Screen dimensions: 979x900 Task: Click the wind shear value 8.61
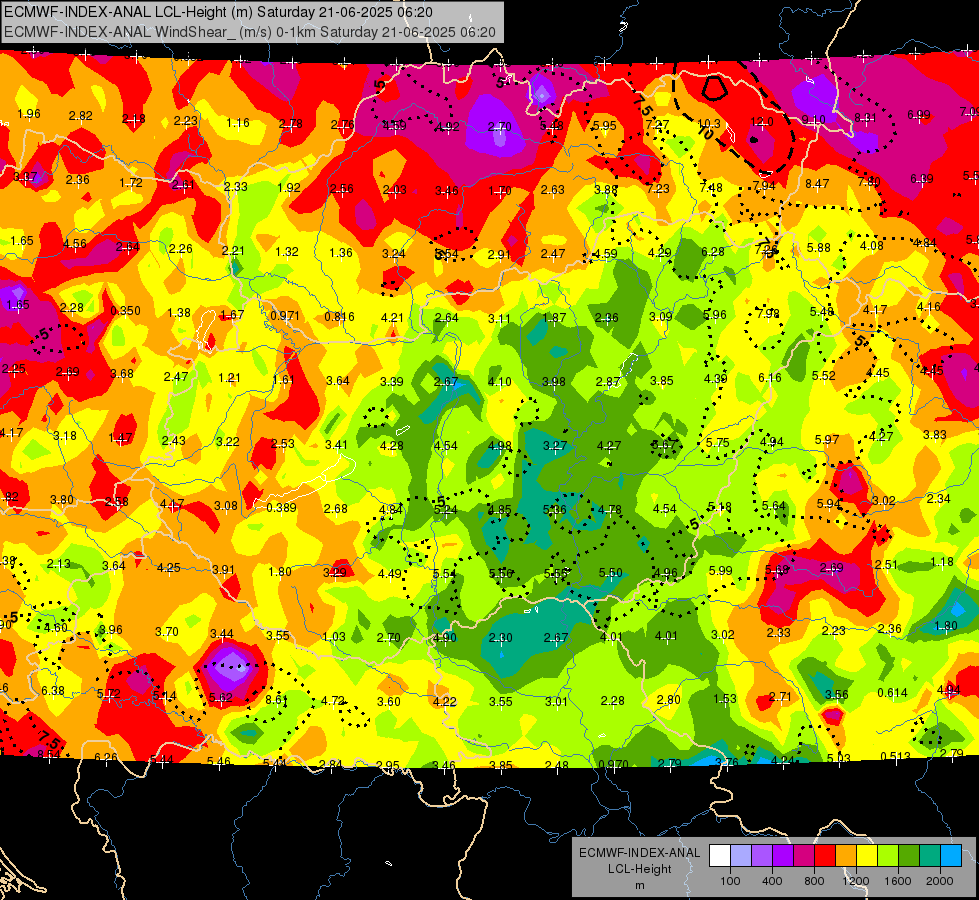[277, 700]
